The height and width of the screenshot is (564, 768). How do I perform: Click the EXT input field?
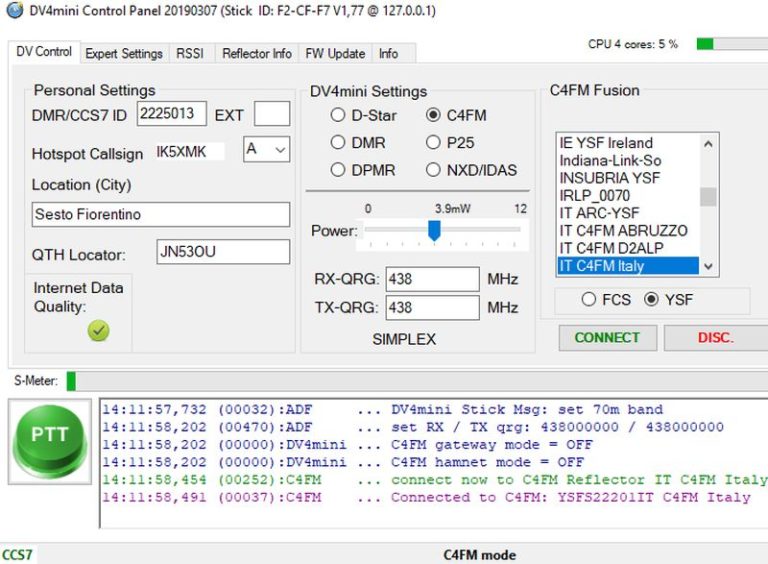click(272, 114)
